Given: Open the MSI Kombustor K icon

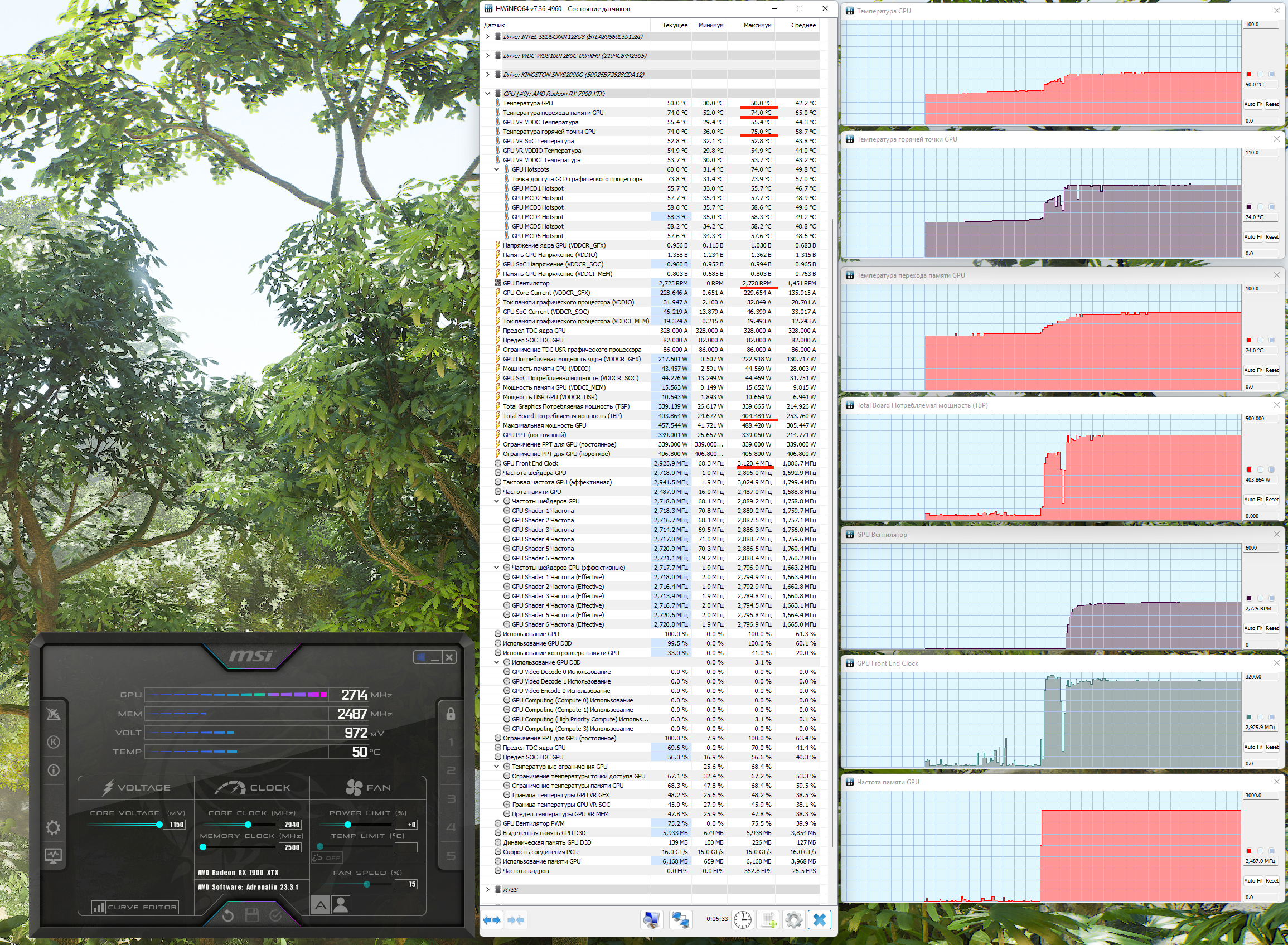Looking at the screenshot, I should 53,742.
